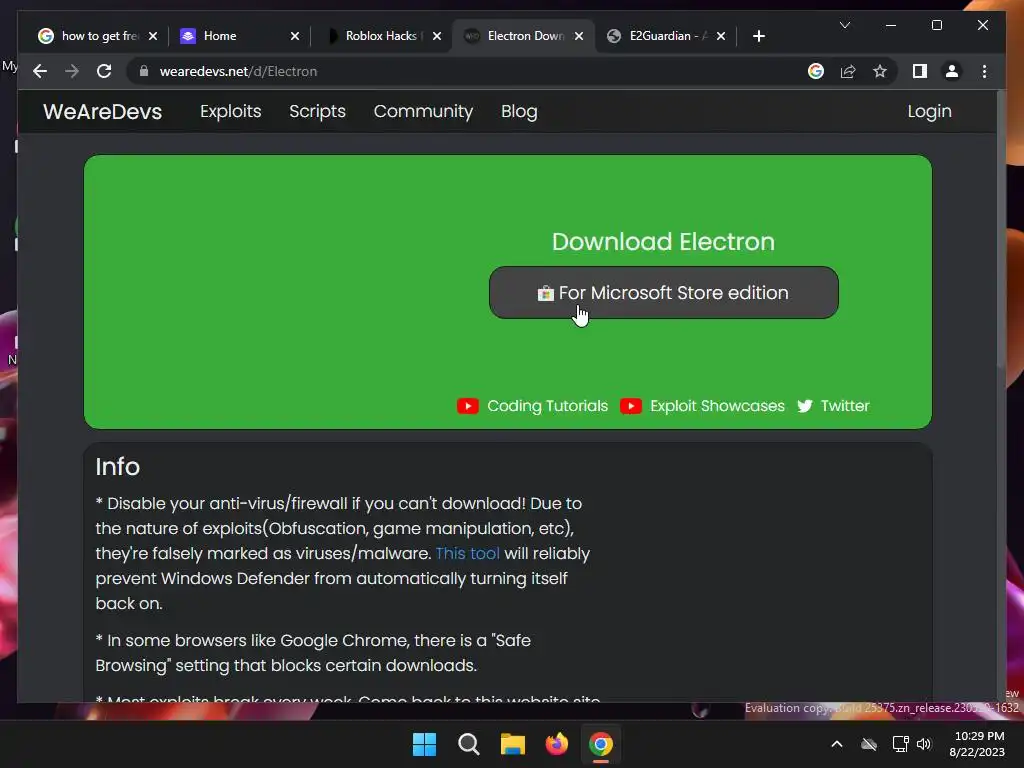Open the clock showing 10:29 PM
1024x768 pixels.
click(977, 744)
